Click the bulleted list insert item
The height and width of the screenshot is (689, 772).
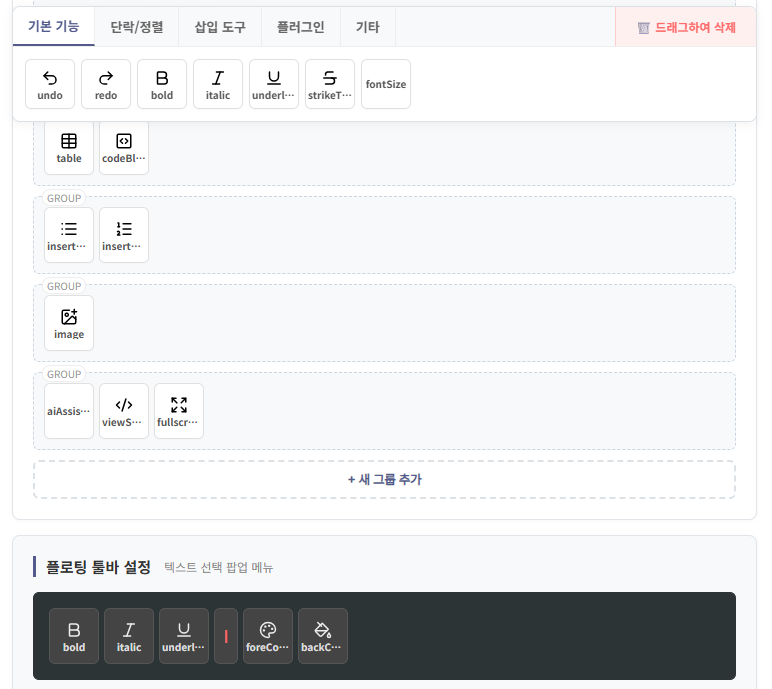69,235
